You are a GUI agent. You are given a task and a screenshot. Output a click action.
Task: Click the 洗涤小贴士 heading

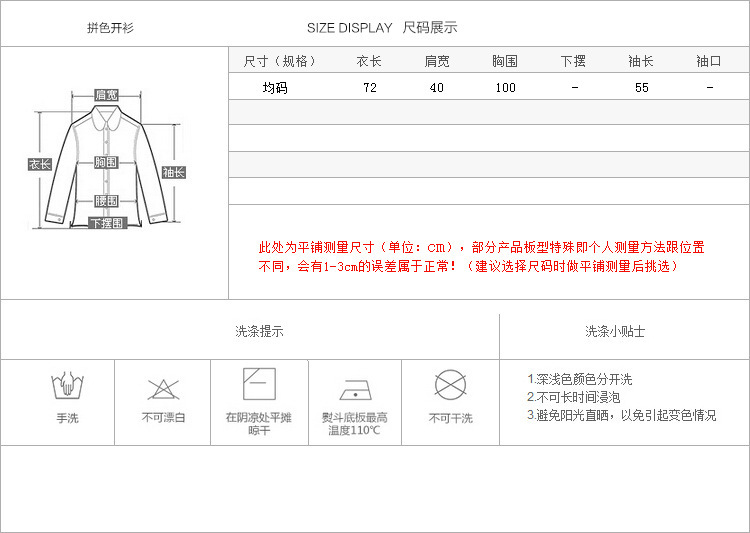615,331
